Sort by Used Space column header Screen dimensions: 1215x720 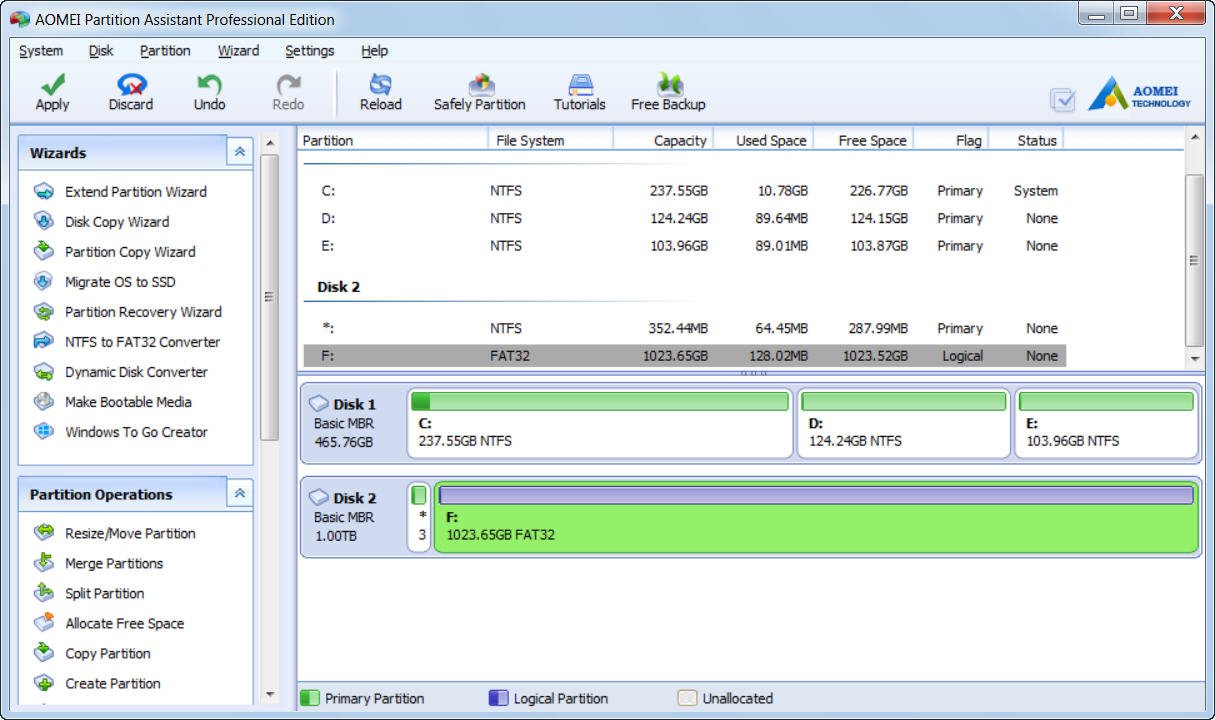click(x=763, y=141)
